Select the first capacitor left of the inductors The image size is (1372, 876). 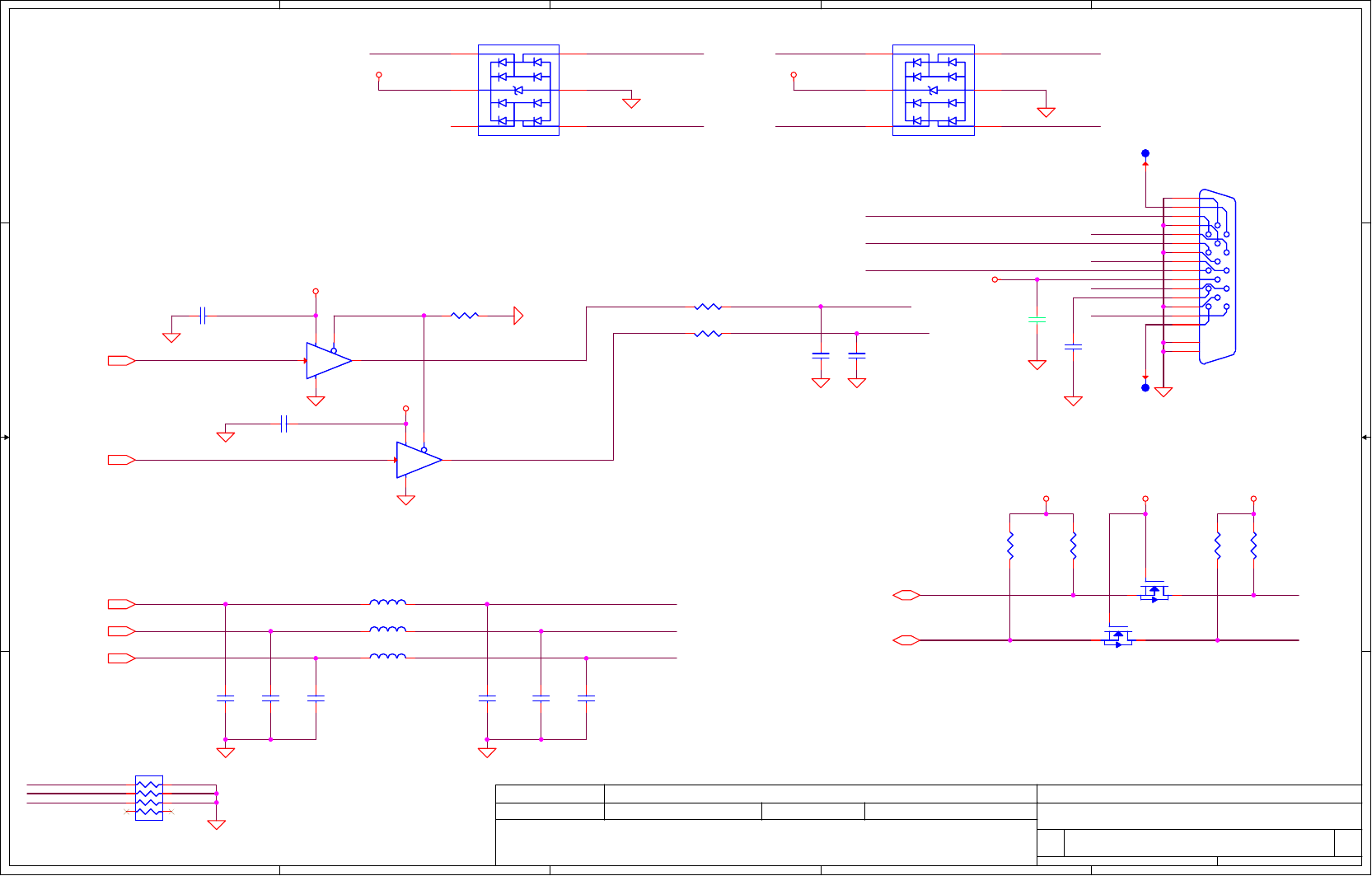225,698
